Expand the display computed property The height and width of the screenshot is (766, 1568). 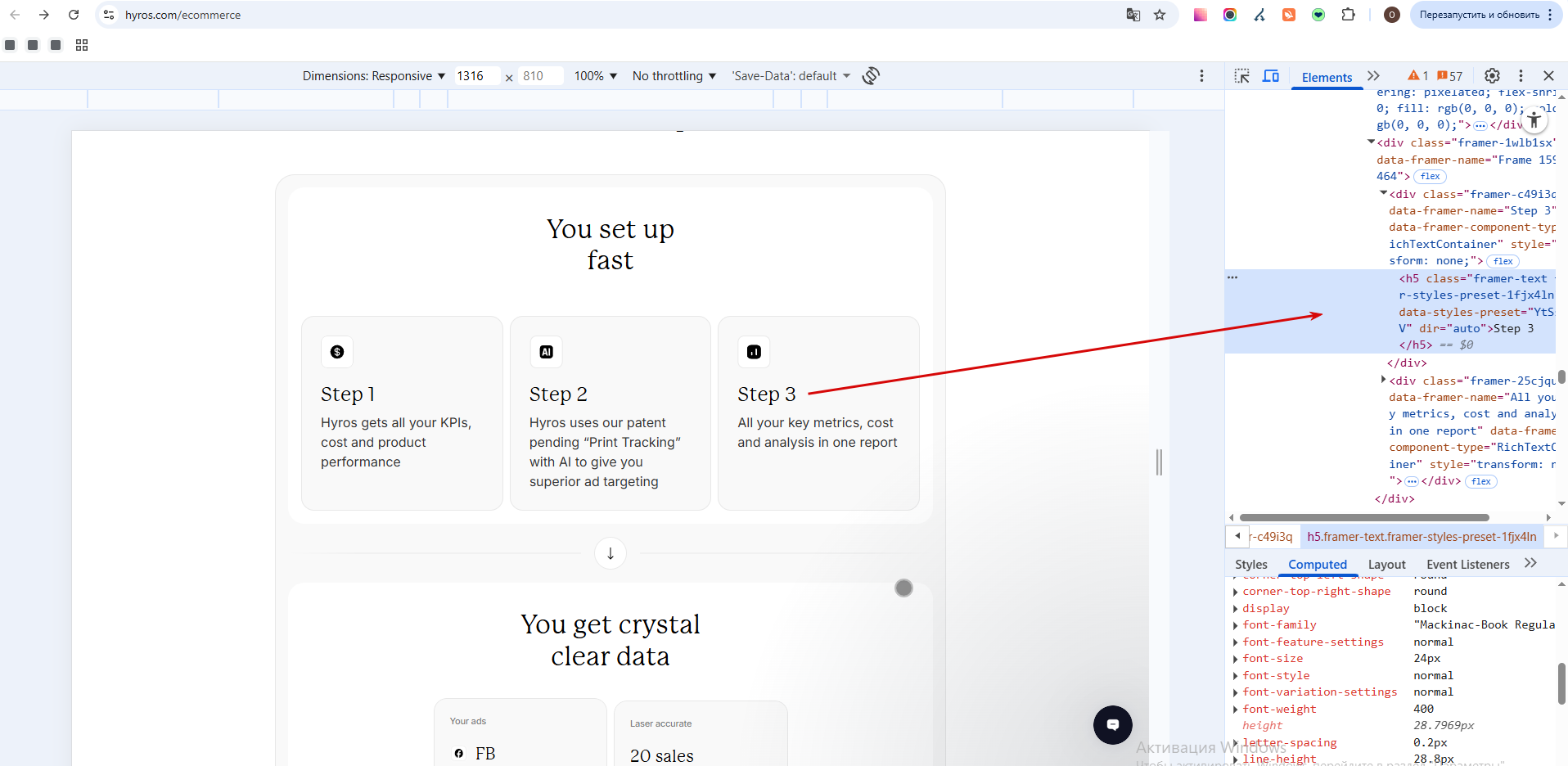point(1235,609)
